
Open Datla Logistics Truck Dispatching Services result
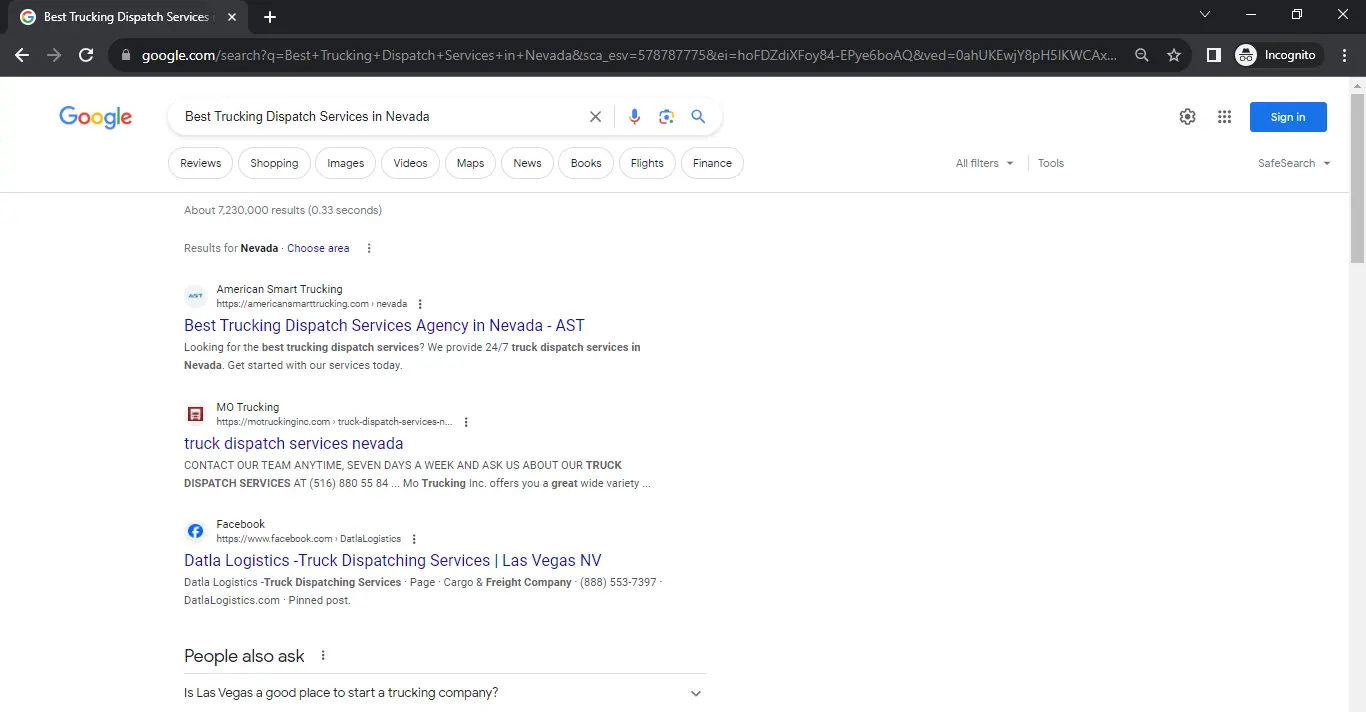pos(392,561)
